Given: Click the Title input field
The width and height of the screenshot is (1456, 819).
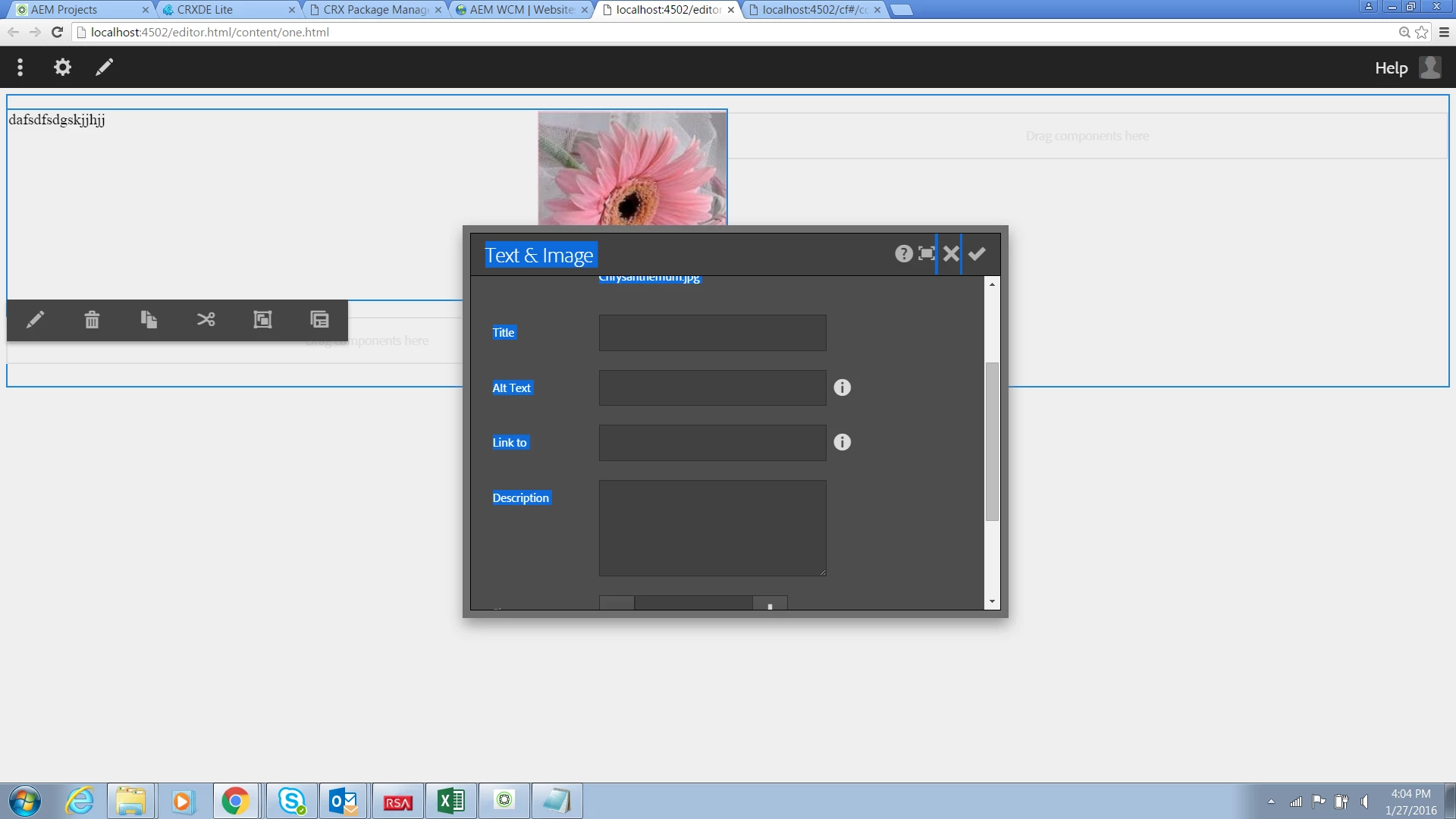Looking at the screenshot, I should pos(712,333).
